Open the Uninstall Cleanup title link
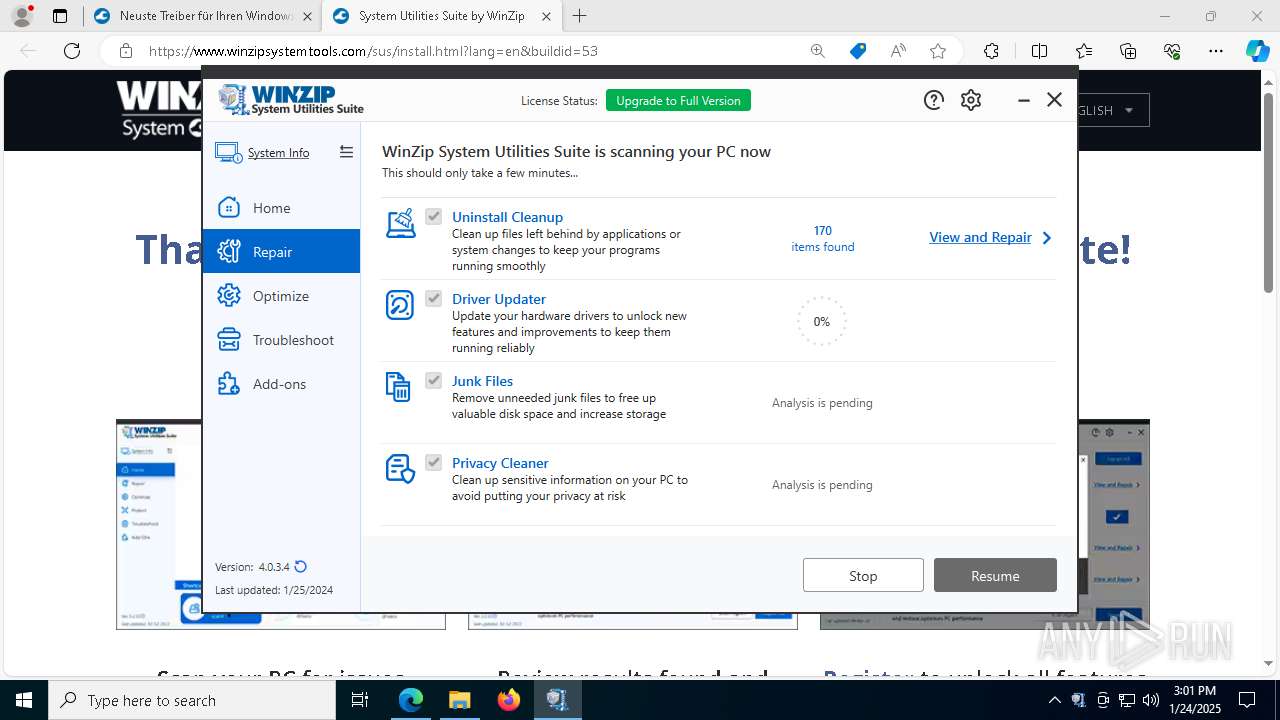Screen dimensions: 1280x720 point(507,217)
